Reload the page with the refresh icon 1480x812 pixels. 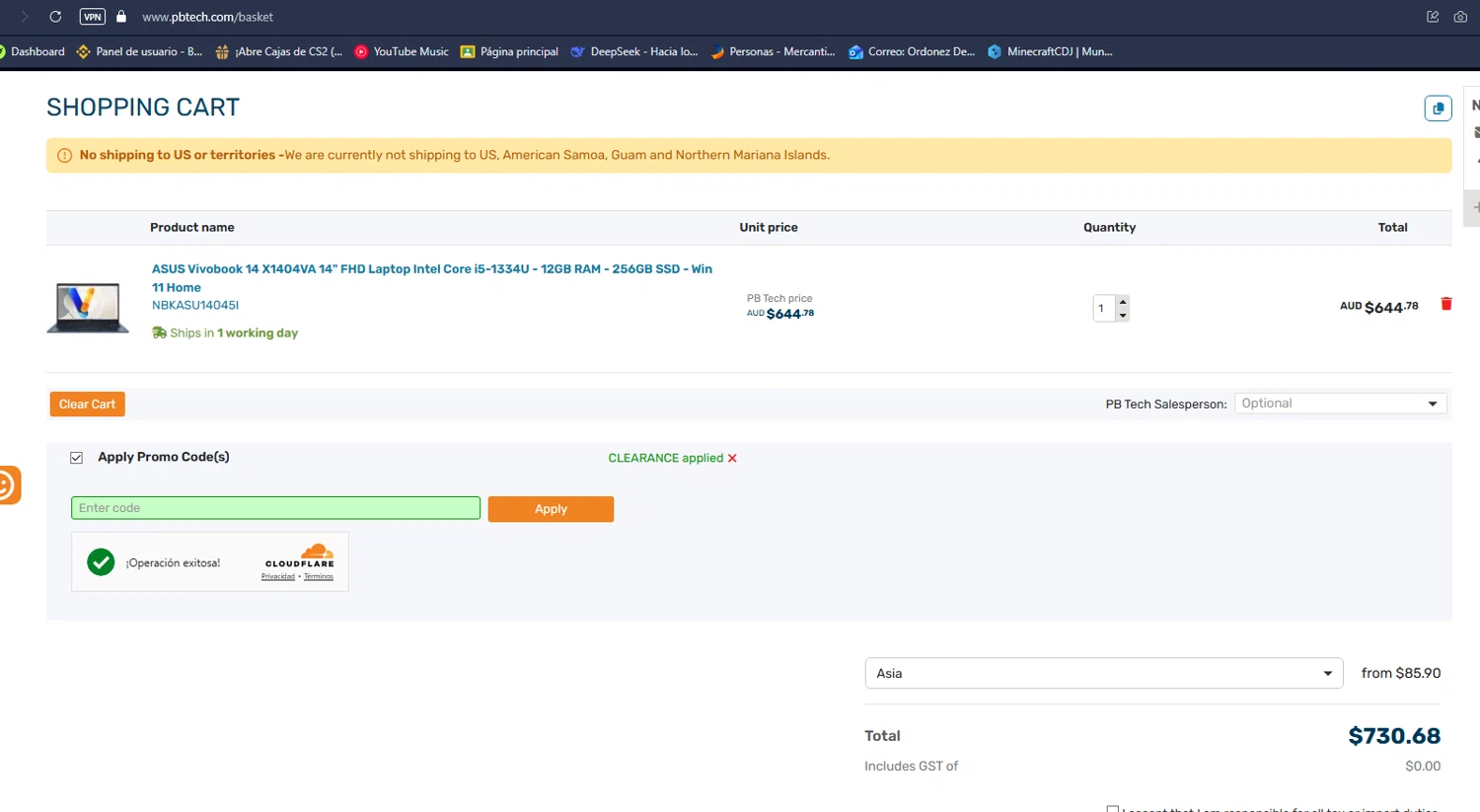pos(55,17)
